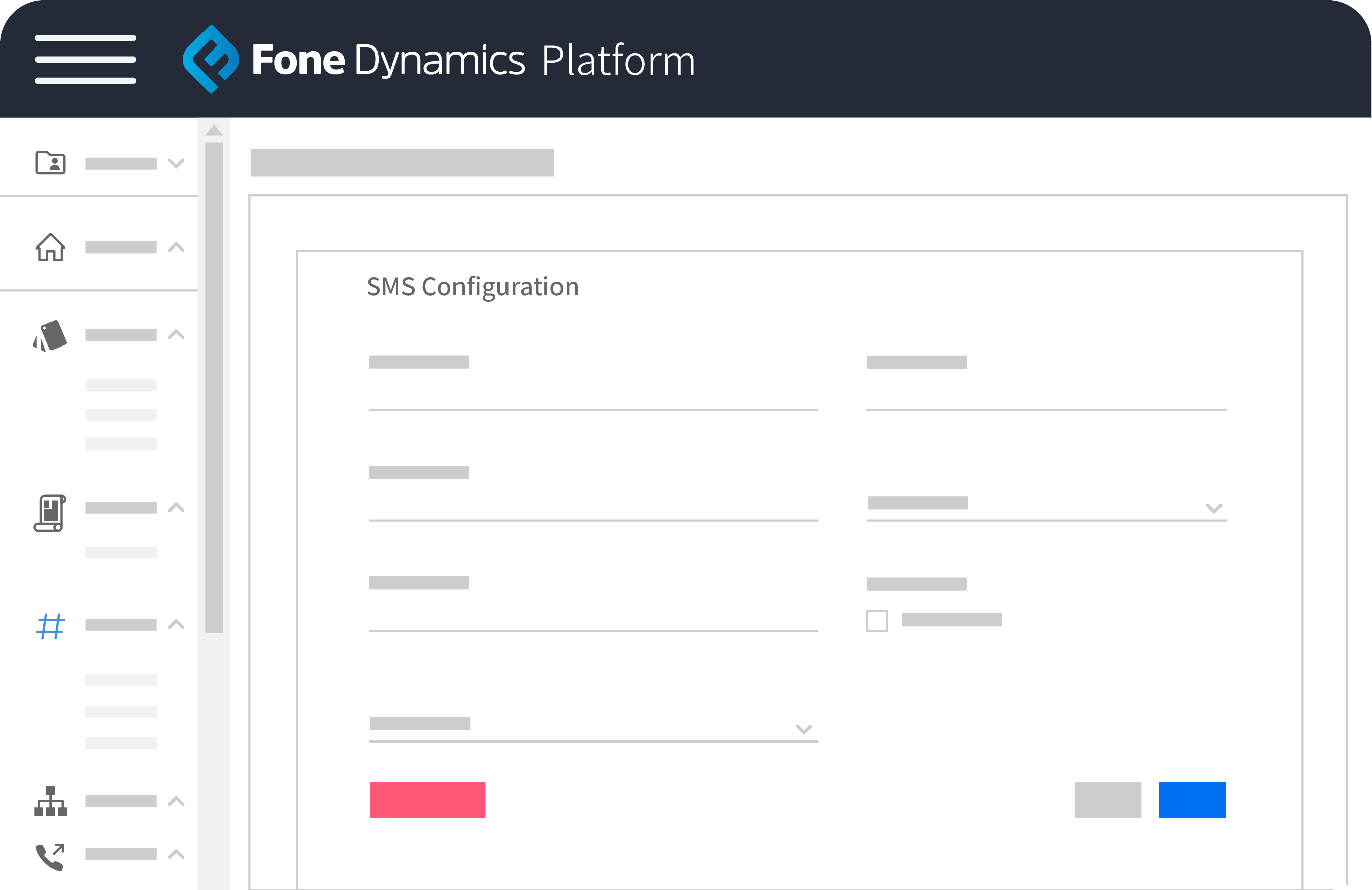Screen dimensions: 1372x890
Task: Click the outgoing call phone icon
Action: [x=50, y=857]
